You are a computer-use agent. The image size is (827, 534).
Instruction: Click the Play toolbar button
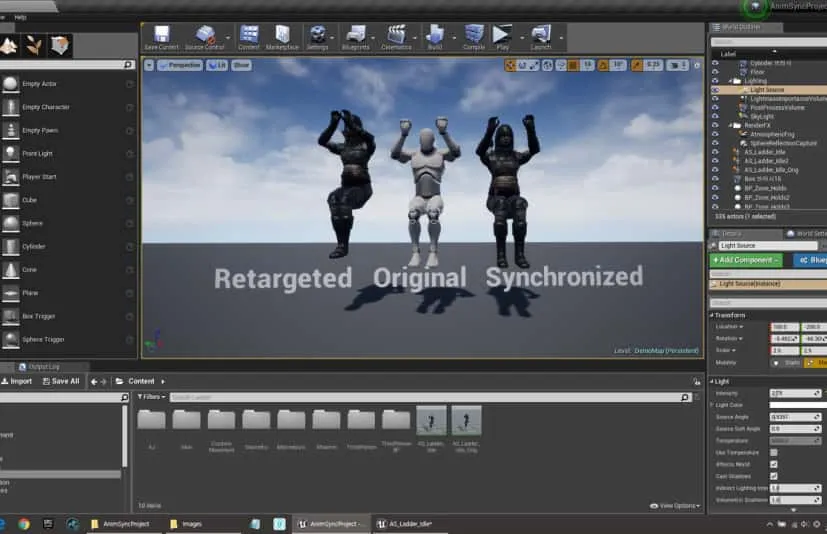(502, 37)
